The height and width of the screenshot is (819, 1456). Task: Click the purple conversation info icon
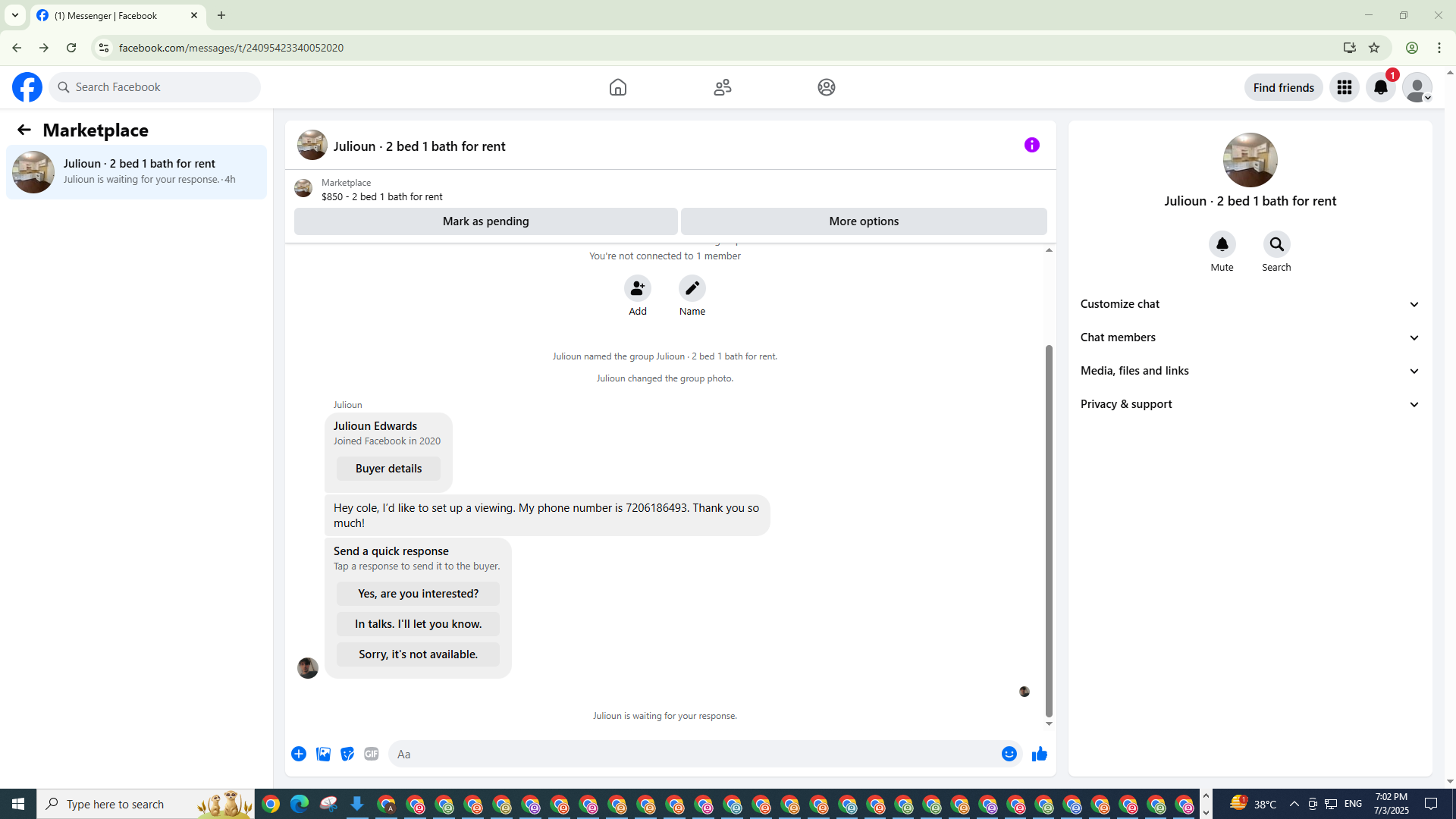click(x=1031, y=145)
